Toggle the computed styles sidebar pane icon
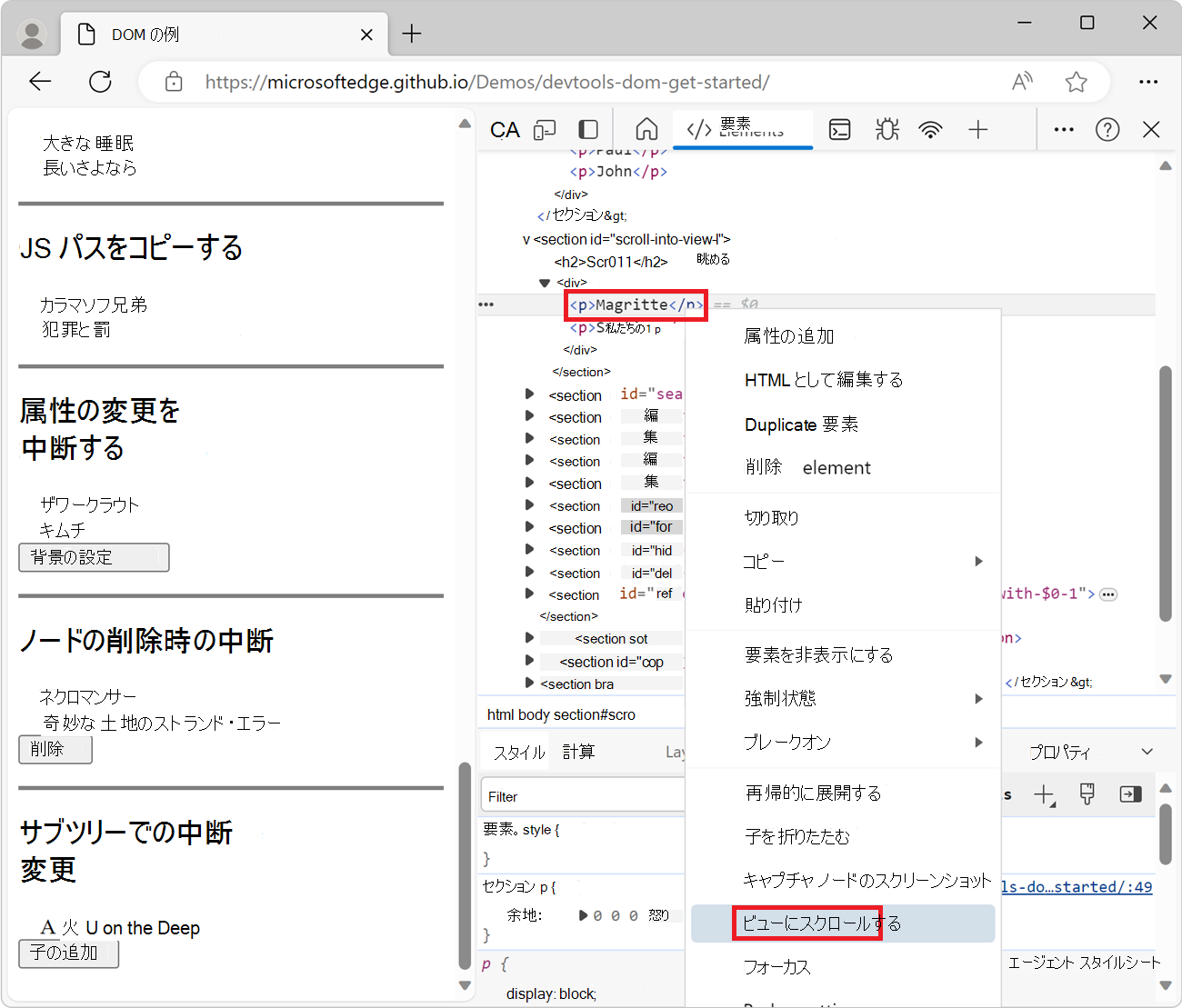1182x1008 pixels. point(1130,794)
